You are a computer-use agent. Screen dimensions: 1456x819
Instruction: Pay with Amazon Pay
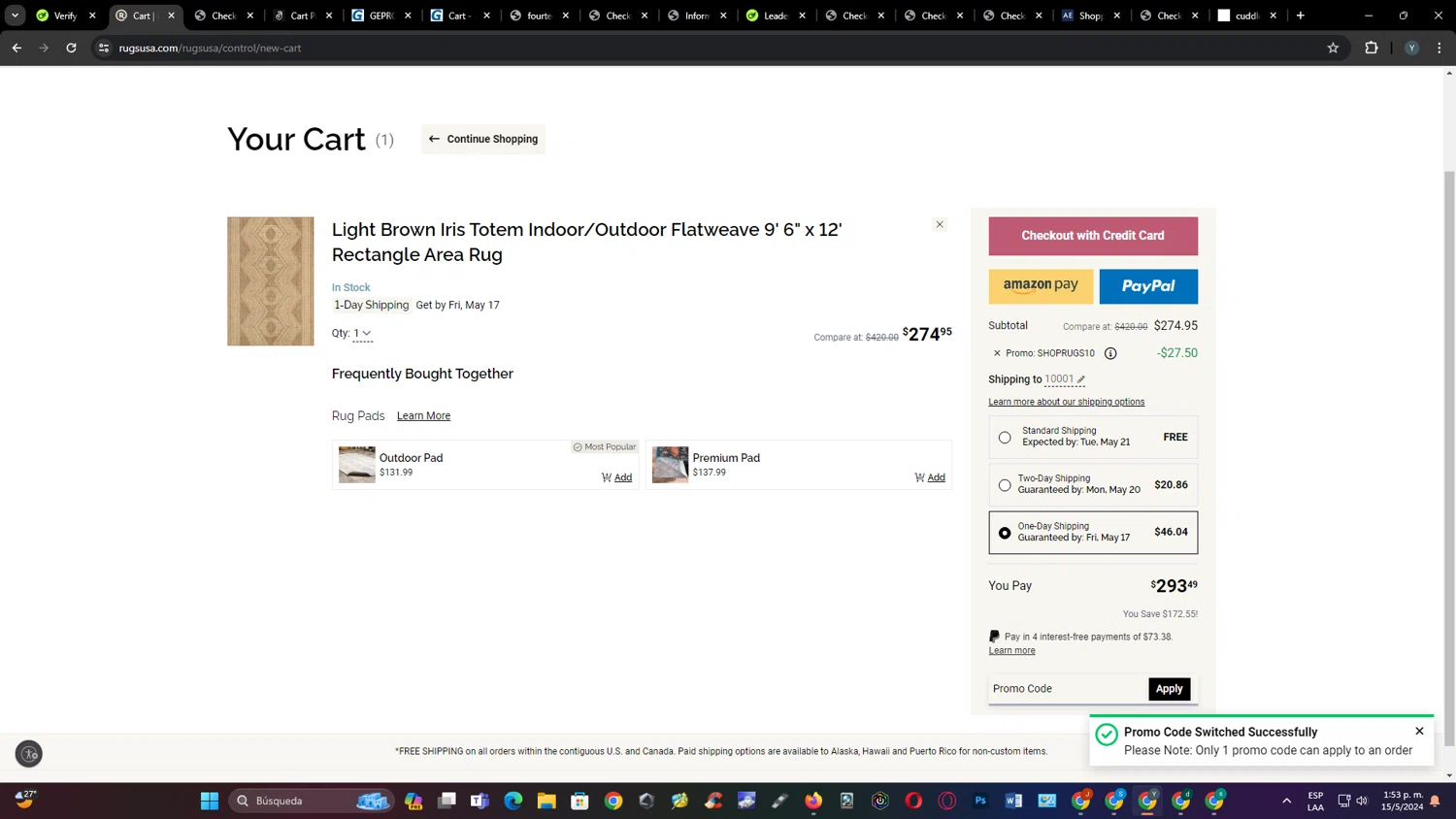click(1041, 286)
